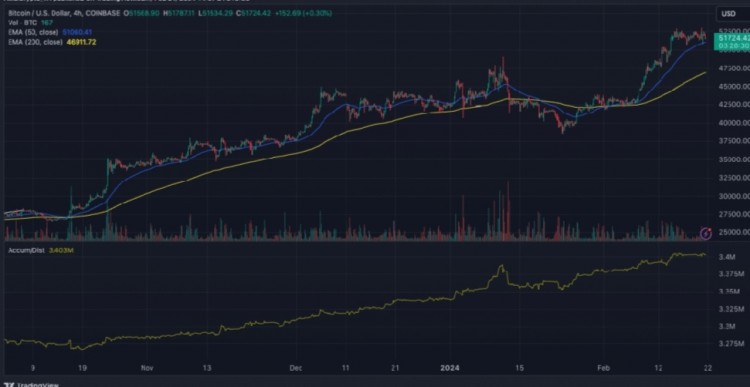Click the 22 date label on time axis
The height and width of the screenshot is (387, 750).
(707, 368)
